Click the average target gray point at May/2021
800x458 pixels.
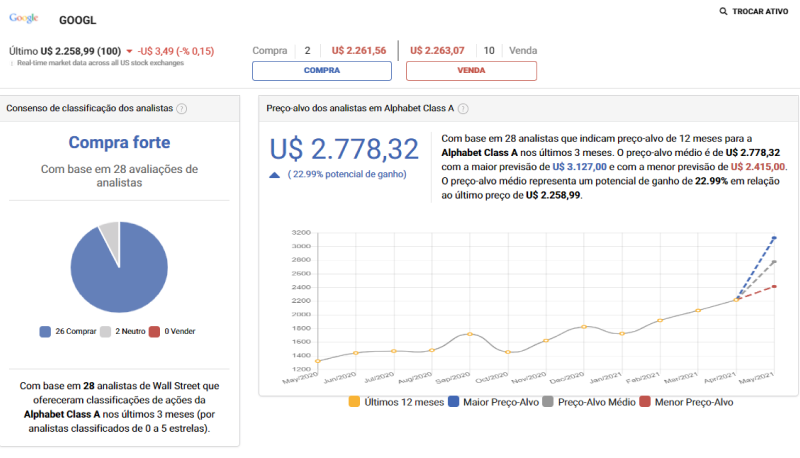tap(774, 262)
